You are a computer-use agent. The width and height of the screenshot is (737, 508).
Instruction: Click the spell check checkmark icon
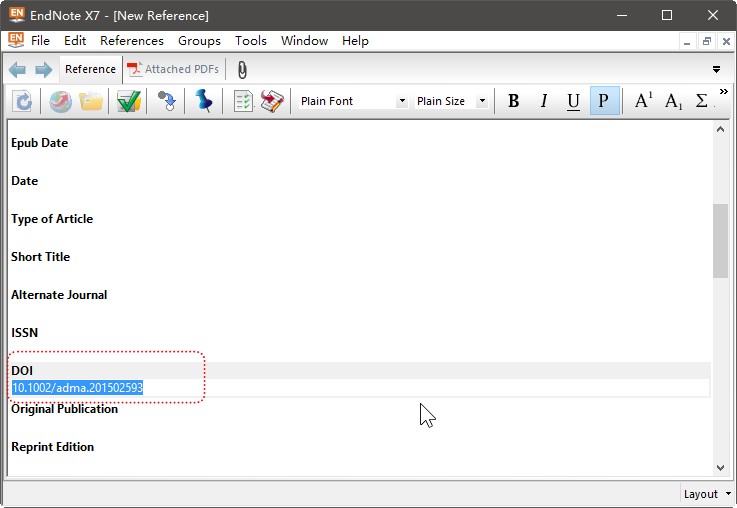coord(128,101)
